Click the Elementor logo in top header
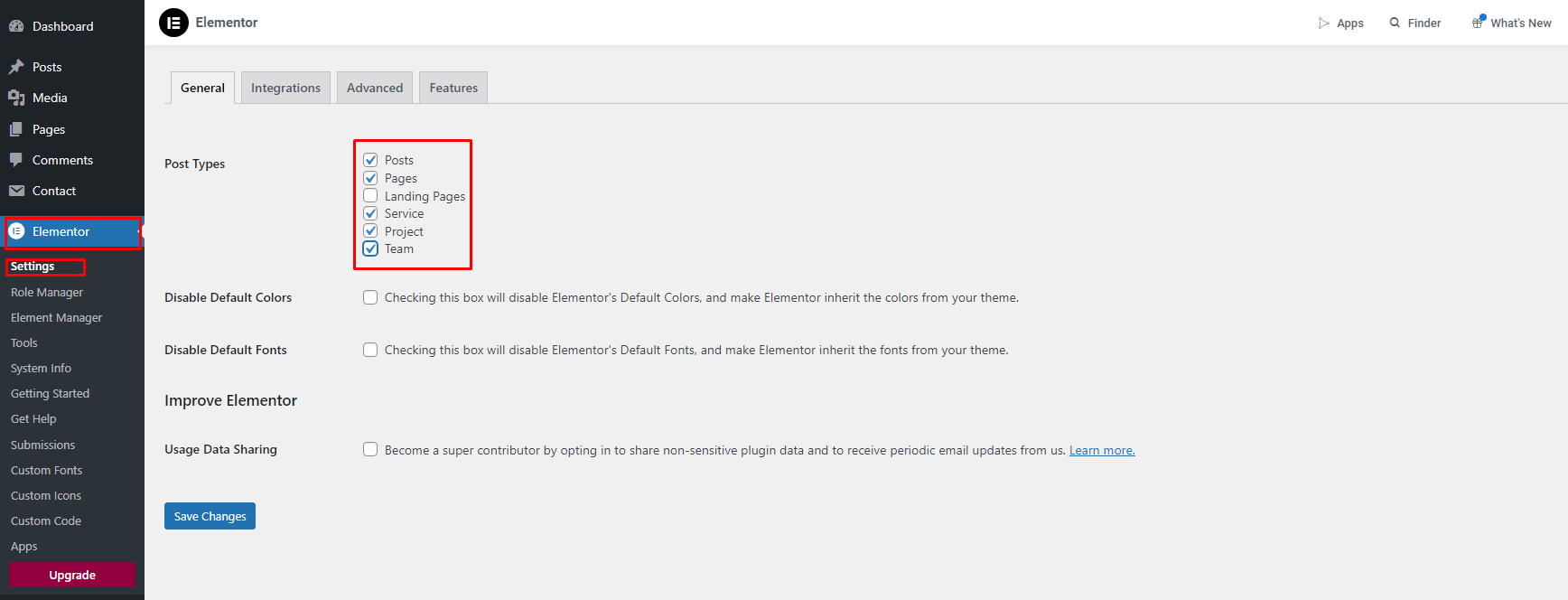The height and width of the screenshot is (600, 1568). [173, 23]
